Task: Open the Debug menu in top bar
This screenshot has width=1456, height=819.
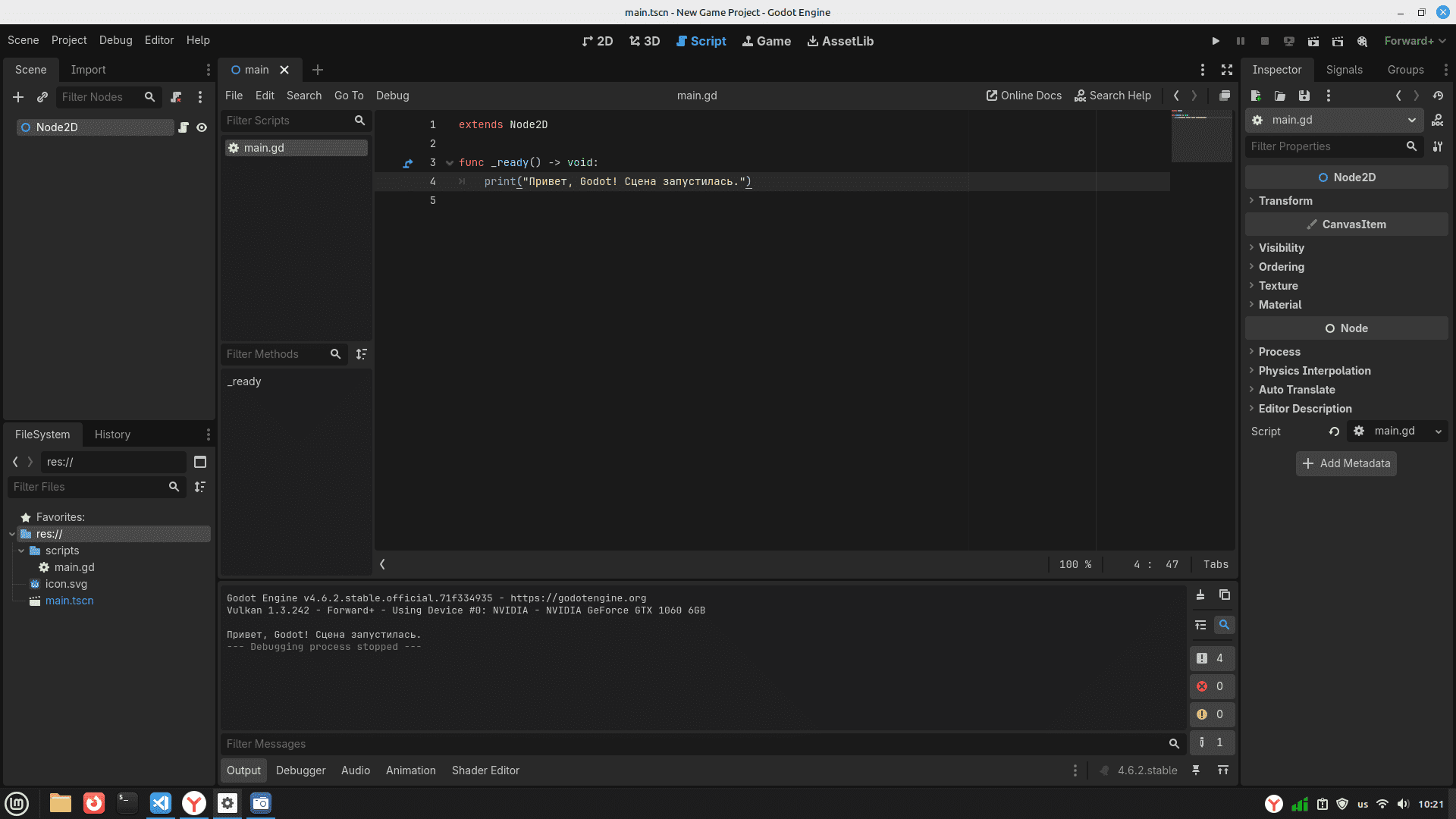Action: point(115,40)
